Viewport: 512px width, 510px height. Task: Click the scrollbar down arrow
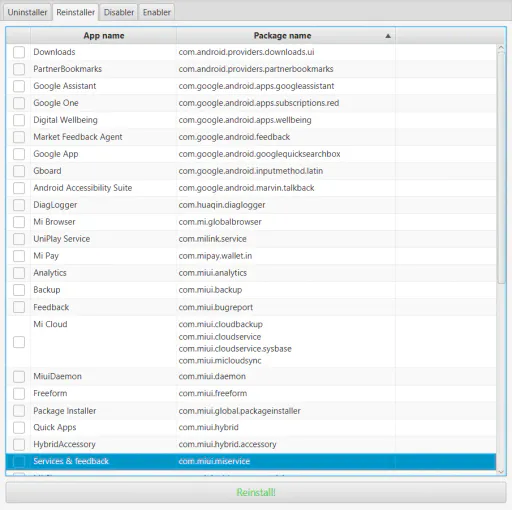(x=501, y=472)
